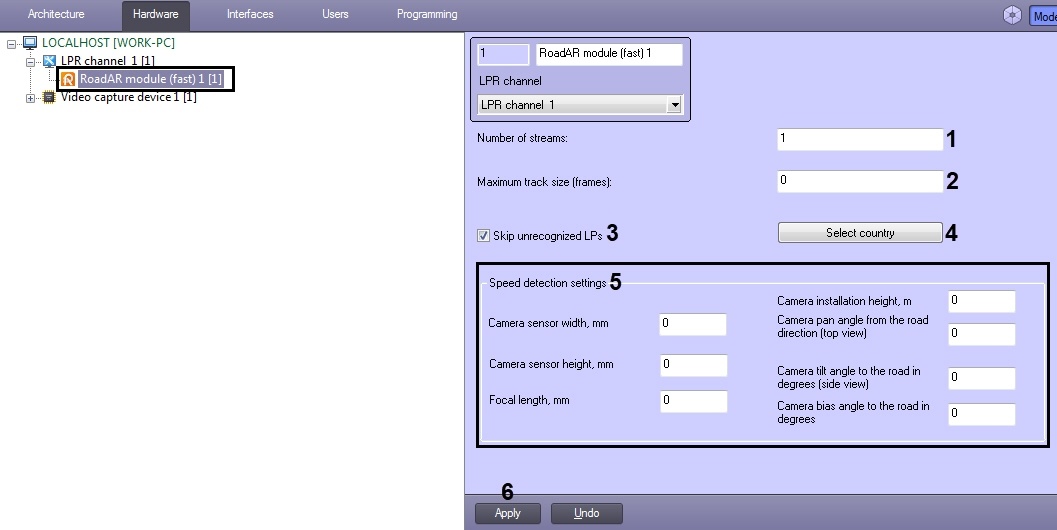Open the Architecture tab

coord(56,14)
